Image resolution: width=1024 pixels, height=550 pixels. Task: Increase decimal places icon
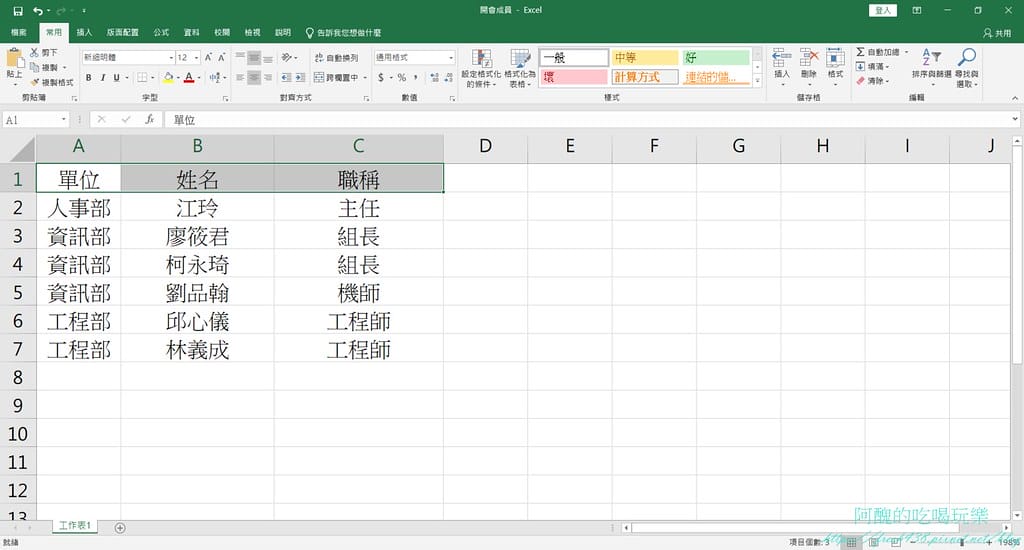pos(435,78)
